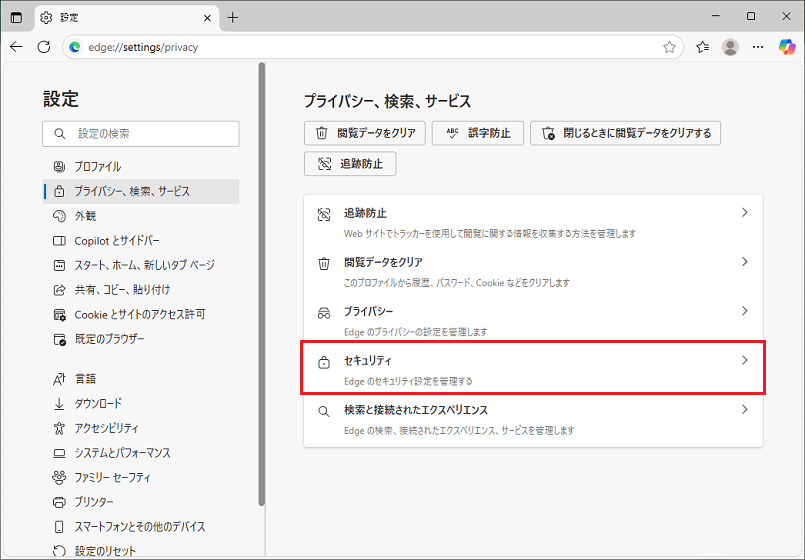Viewport: 805px width, 560px height.
Task: Open the profile avatar icon
Action: pos(730,47)
